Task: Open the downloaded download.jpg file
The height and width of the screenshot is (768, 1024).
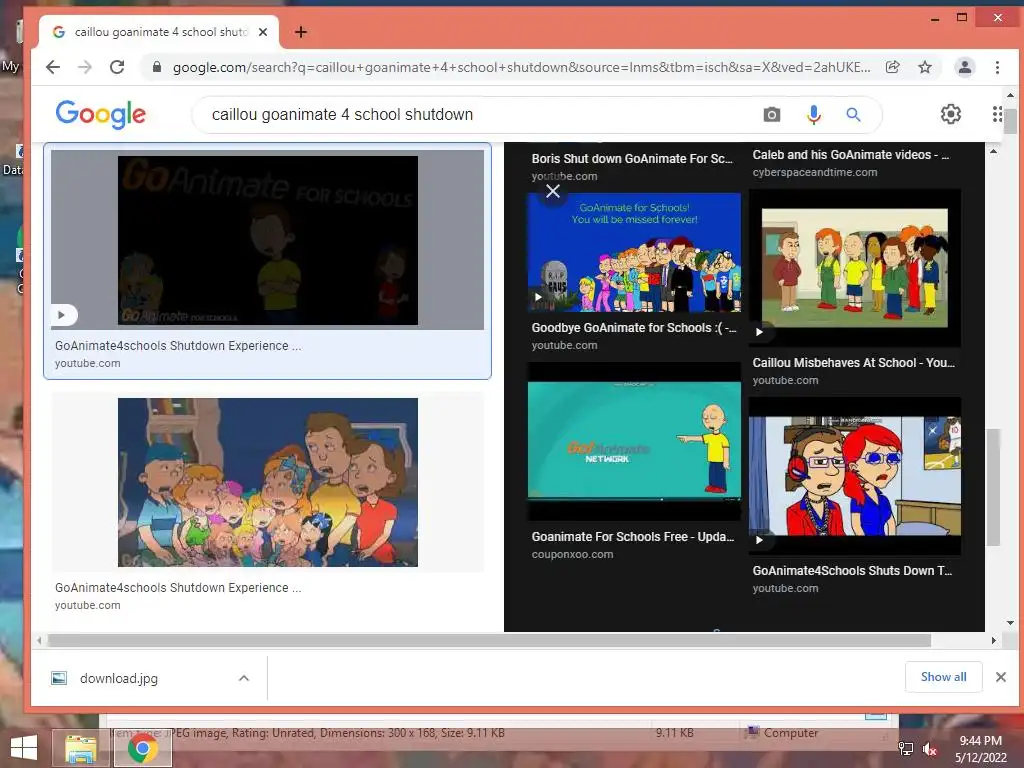Action: (118, 678)
